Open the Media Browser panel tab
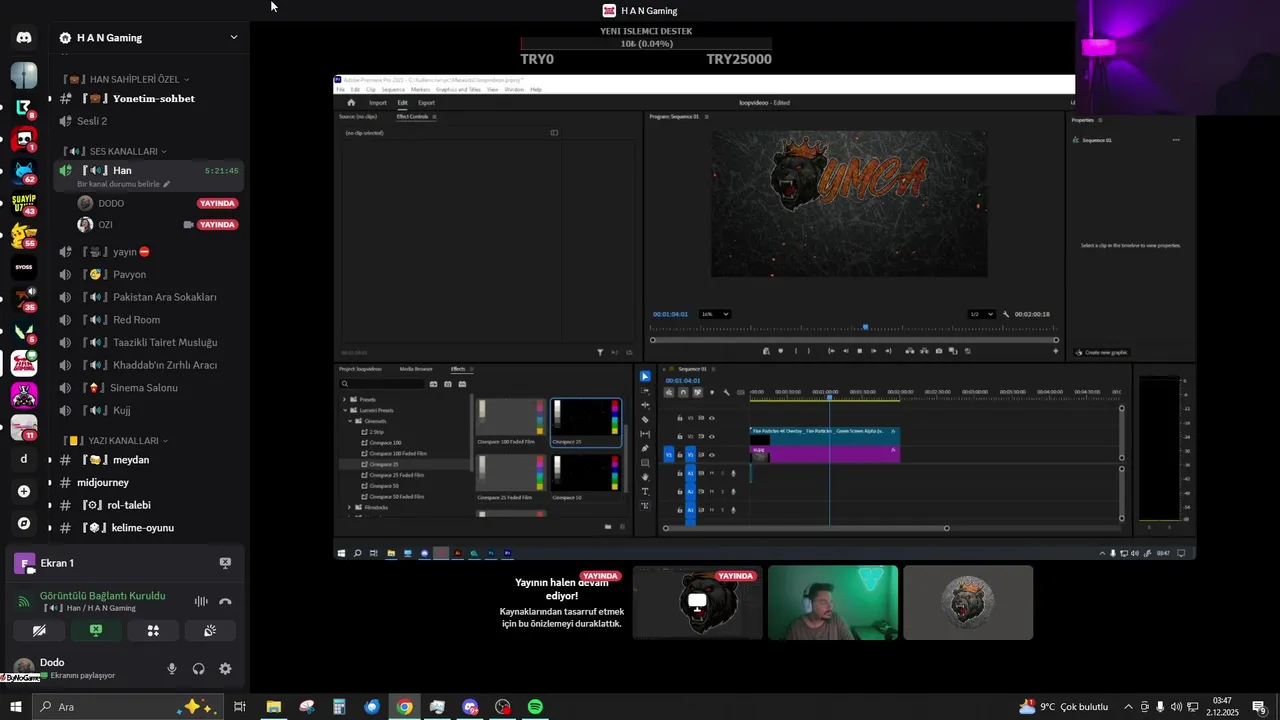 point(416,369)
